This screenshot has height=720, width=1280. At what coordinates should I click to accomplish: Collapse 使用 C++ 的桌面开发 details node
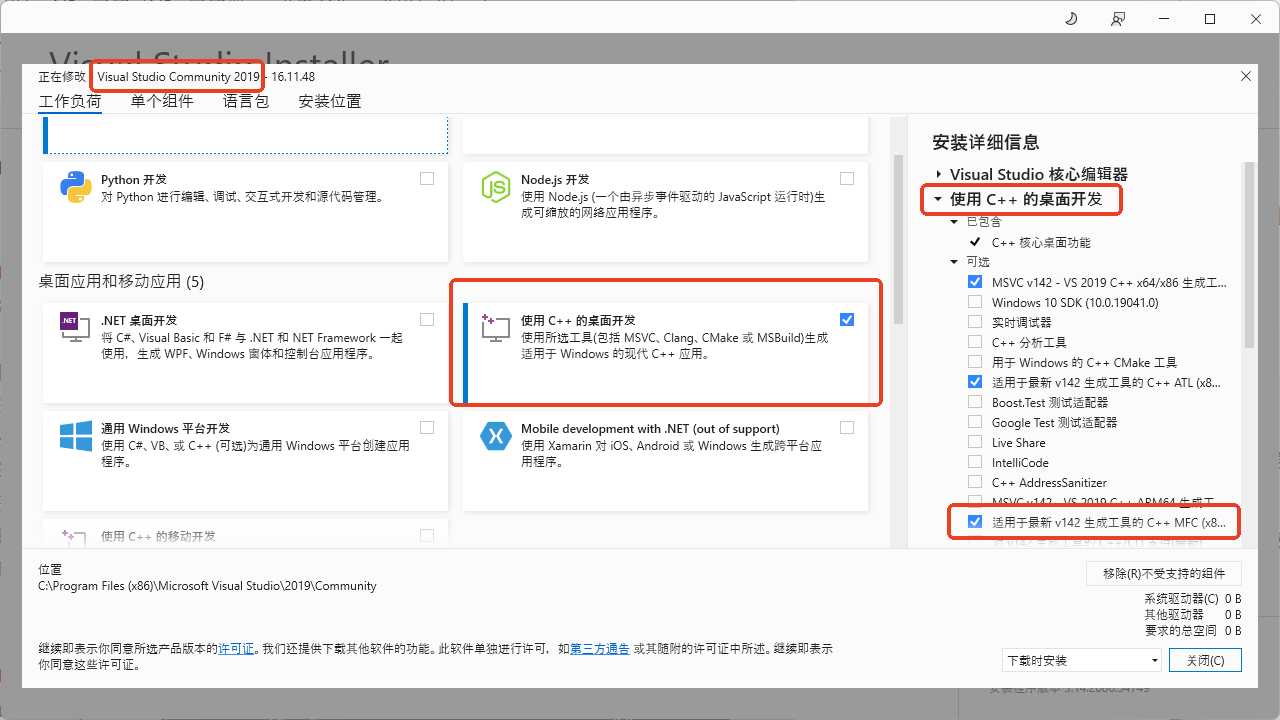(x=938, y=199)
